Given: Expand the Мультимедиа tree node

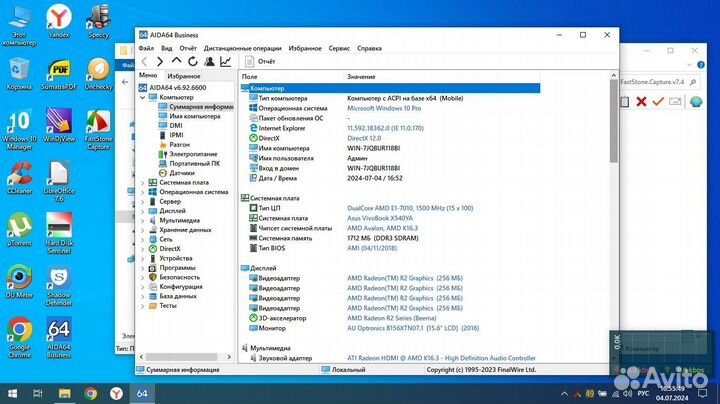Looking at the screenshot, I should pos(142,220).
